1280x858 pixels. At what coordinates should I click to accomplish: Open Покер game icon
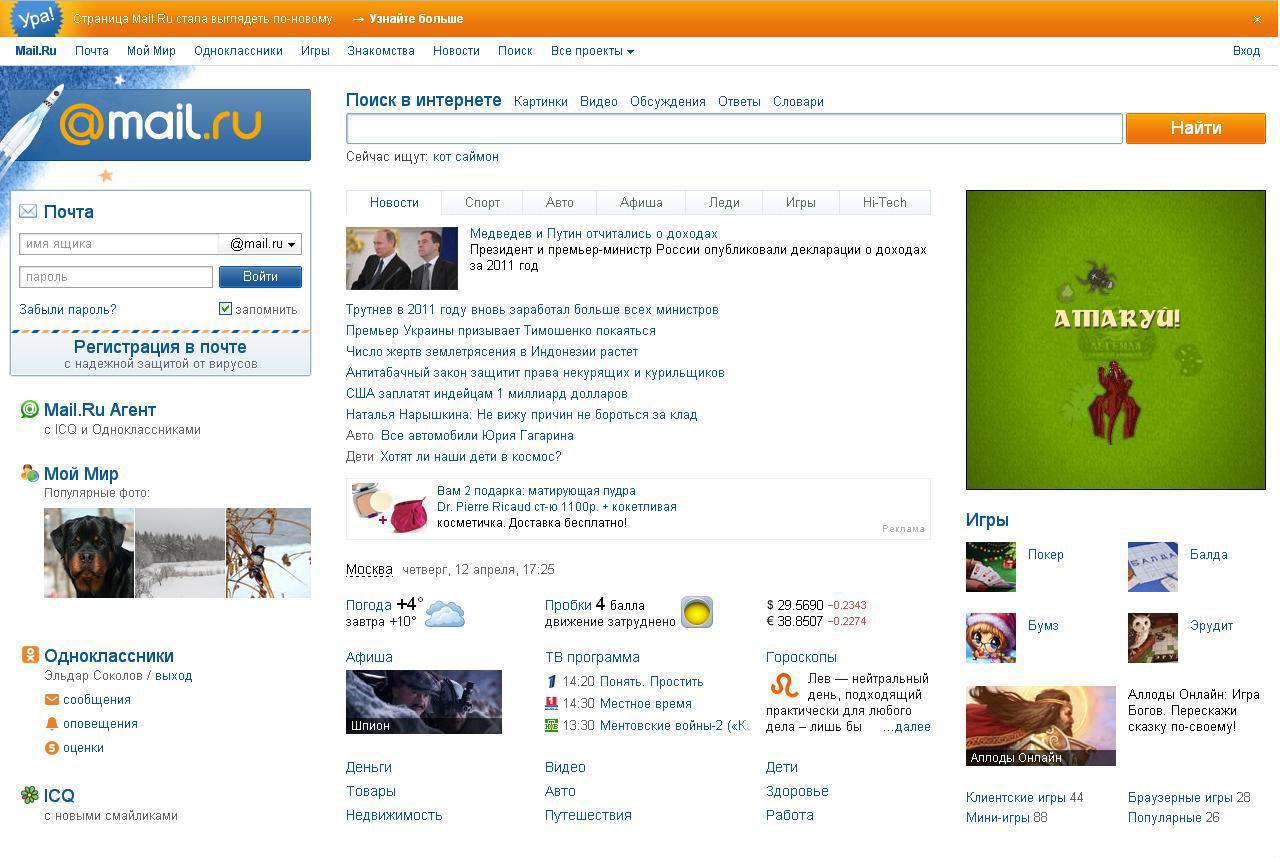pos(991,567)
